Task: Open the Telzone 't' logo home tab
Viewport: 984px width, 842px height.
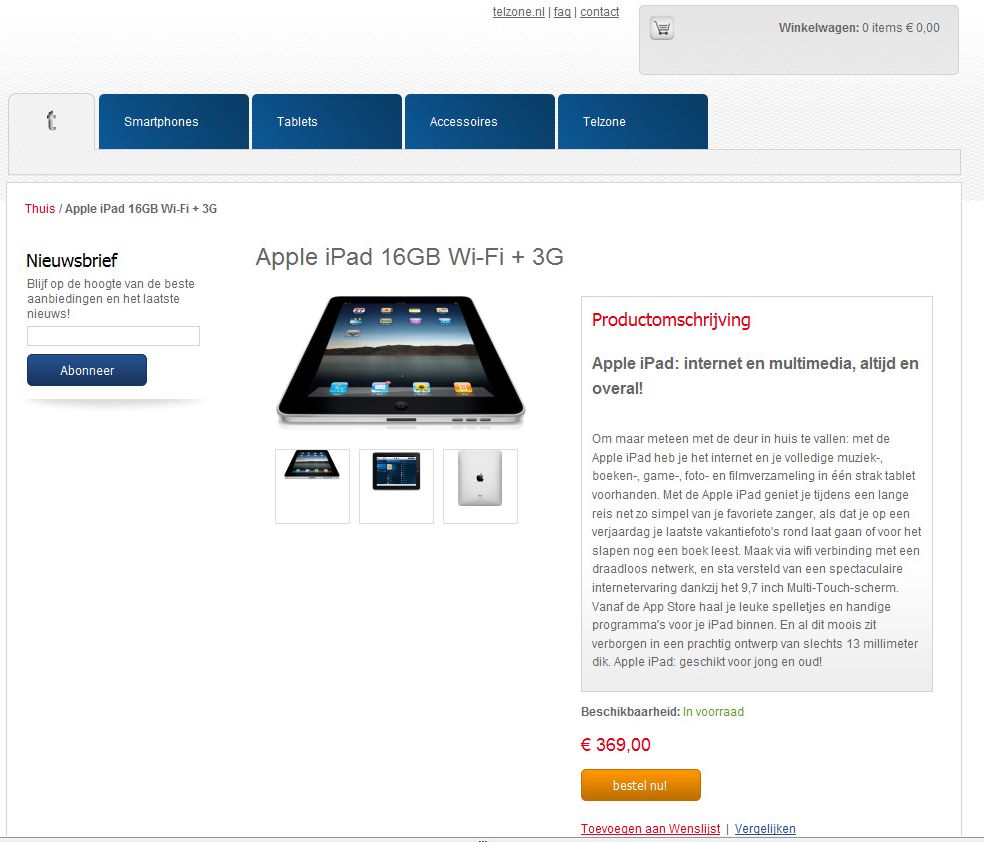Action: [51, 121]
